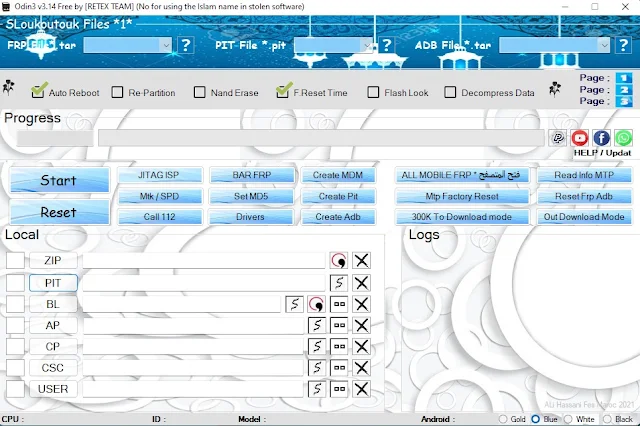Image resolution: width=640 pixels, height=426 pixels.
Task: Uncheck the Auto Reboot option
Action: pyautogui.click(x=38, y=91)
